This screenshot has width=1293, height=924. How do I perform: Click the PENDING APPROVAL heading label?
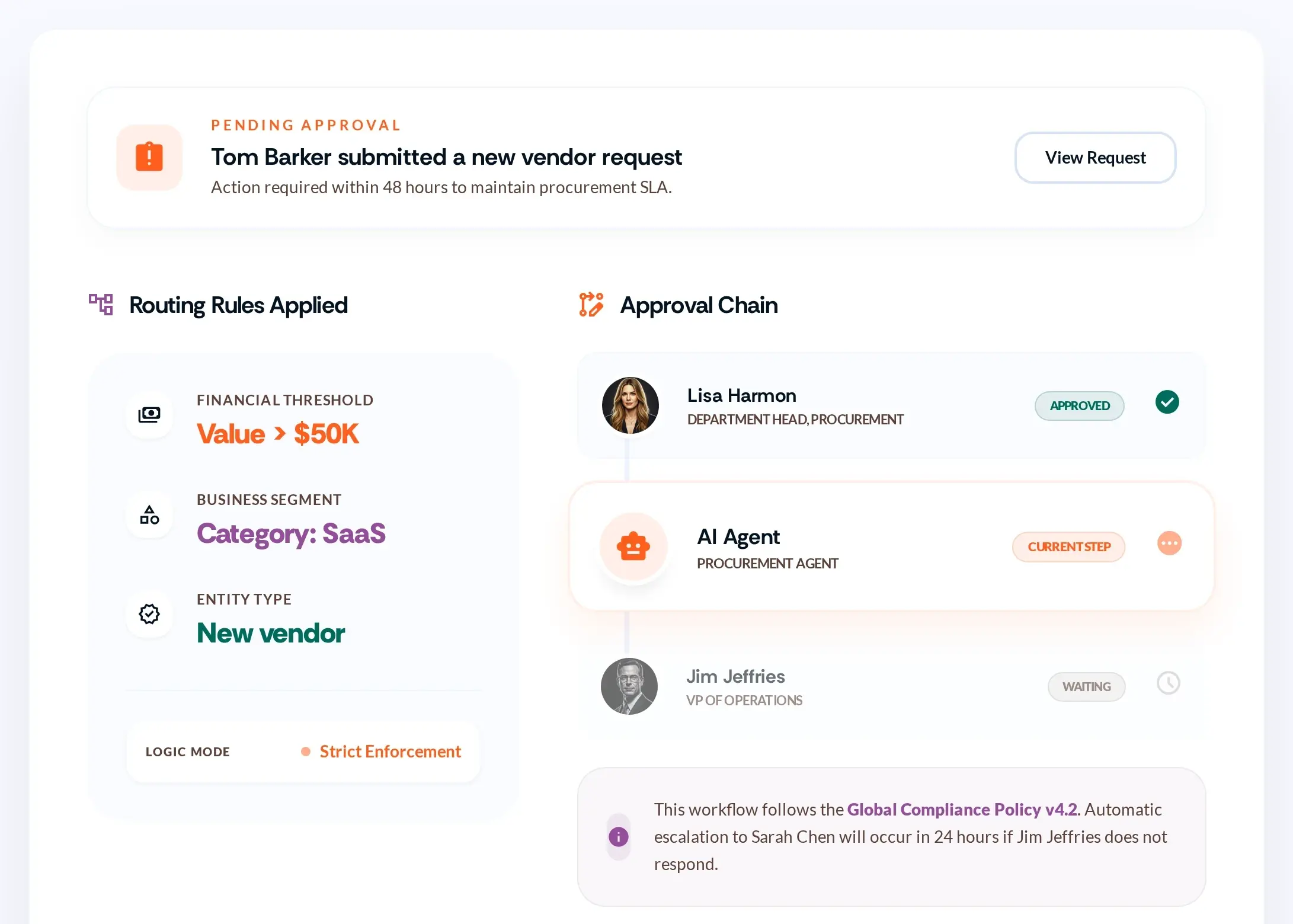[306, 125]
